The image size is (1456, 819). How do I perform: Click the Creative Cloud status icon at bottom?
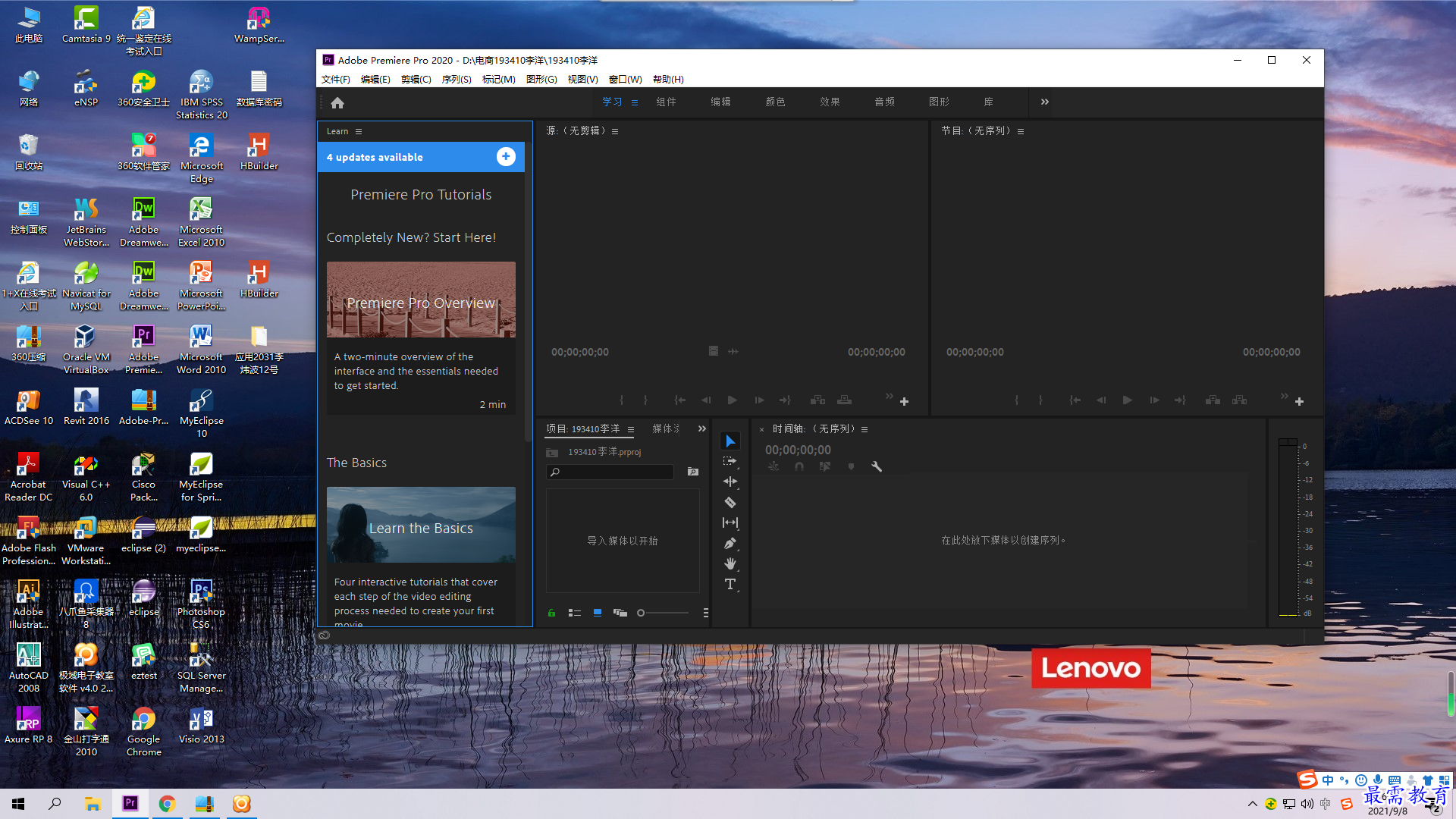click(x=324, y=635)
